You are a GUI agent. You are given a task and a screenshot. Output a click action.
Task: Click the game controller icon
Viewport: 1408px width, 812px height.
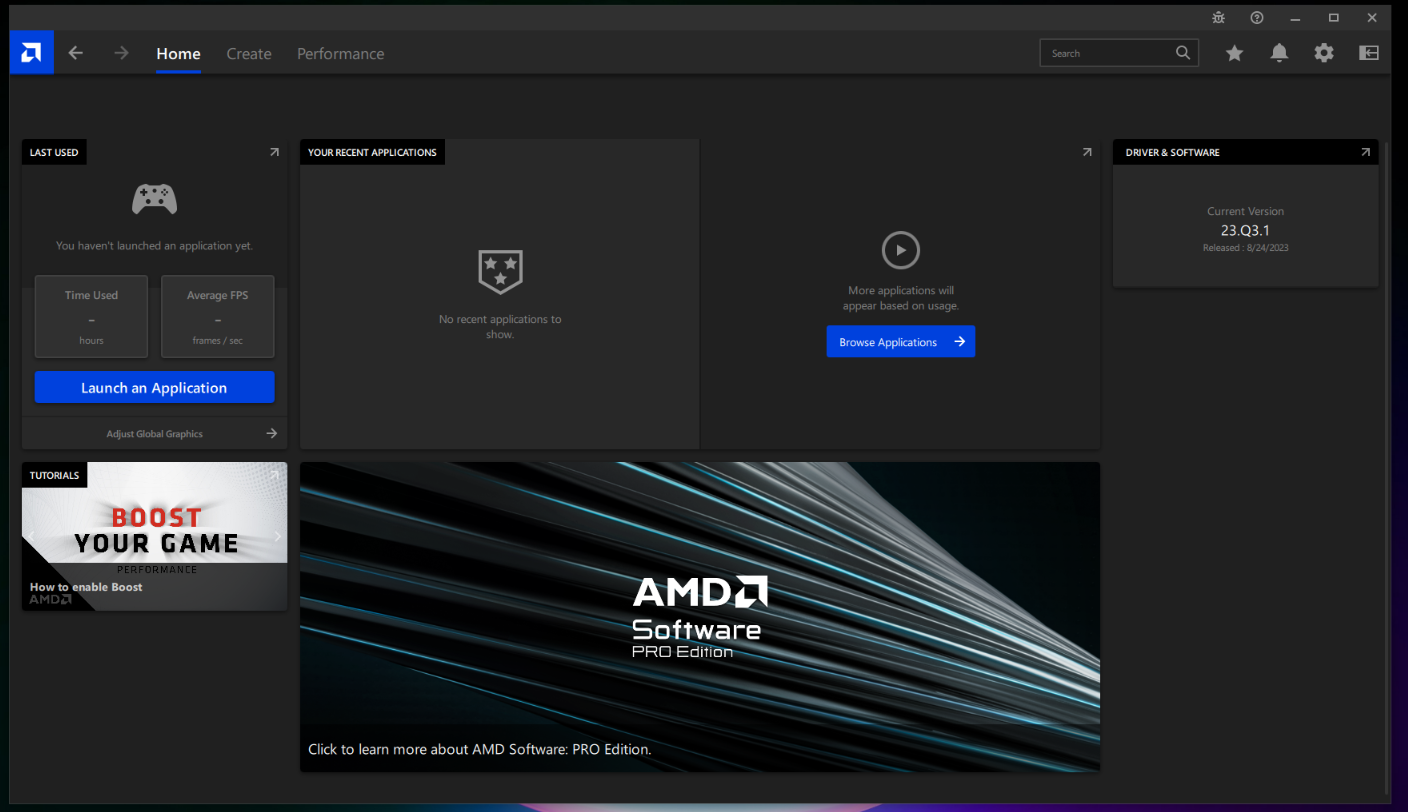coord(154,199)
